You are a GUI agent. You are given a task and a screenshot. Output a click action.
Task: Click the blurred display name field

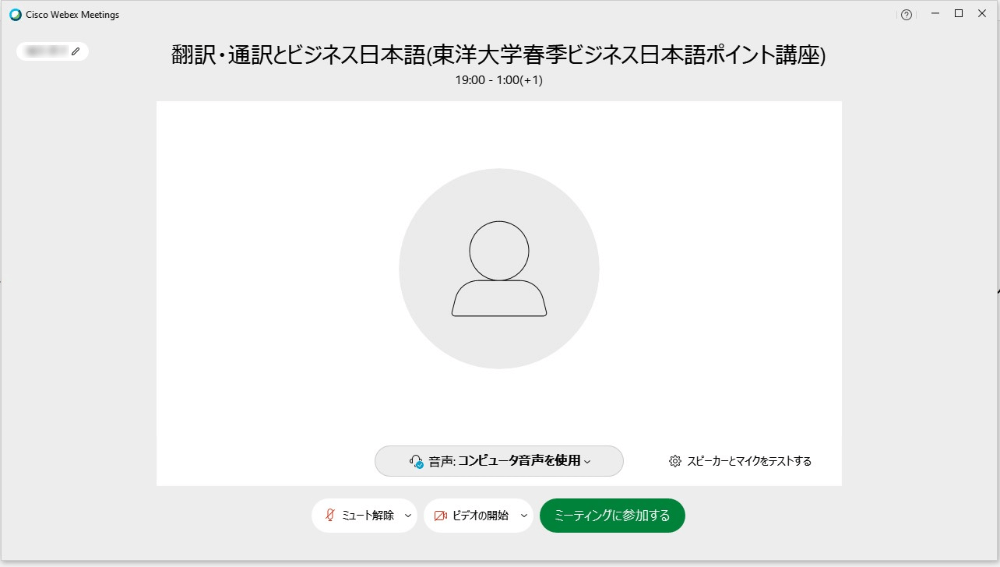click(x=46, y=51)
